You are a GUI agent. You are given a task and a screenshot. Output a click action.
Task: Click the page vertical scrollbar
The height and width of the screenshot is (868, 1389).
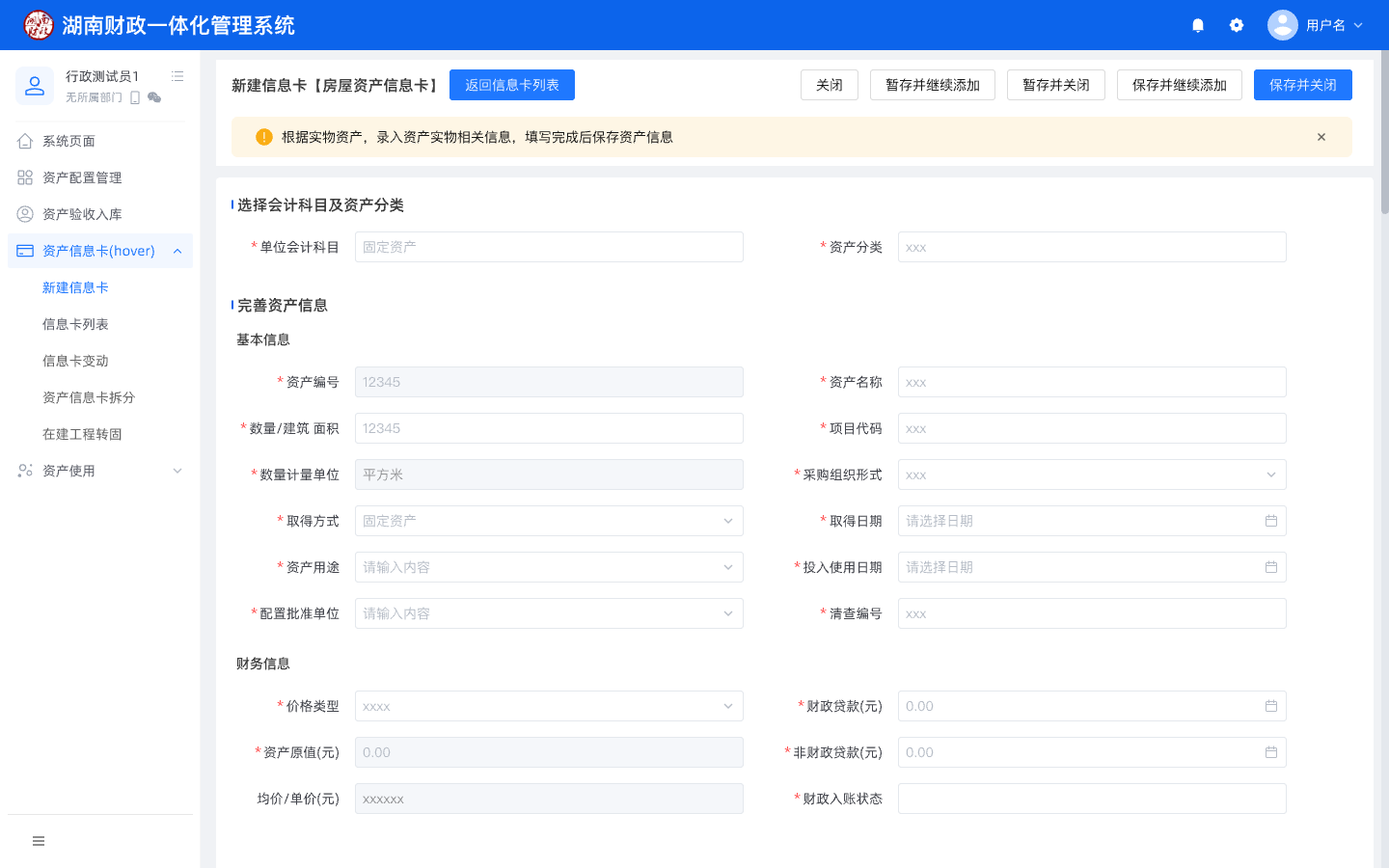coord(1384,135)
